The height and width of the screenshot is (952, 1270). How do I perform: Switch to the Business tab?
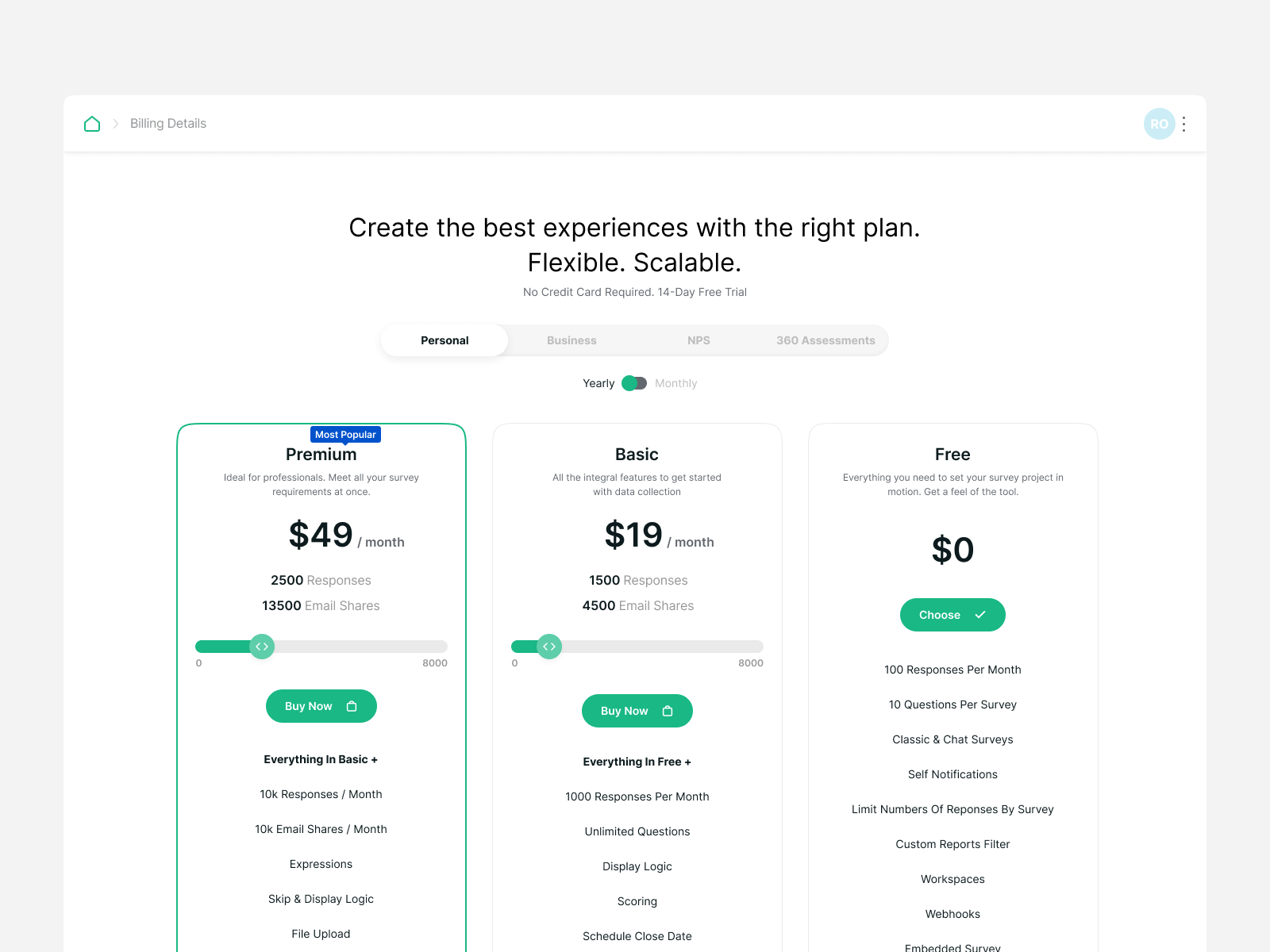pos(571,340)
